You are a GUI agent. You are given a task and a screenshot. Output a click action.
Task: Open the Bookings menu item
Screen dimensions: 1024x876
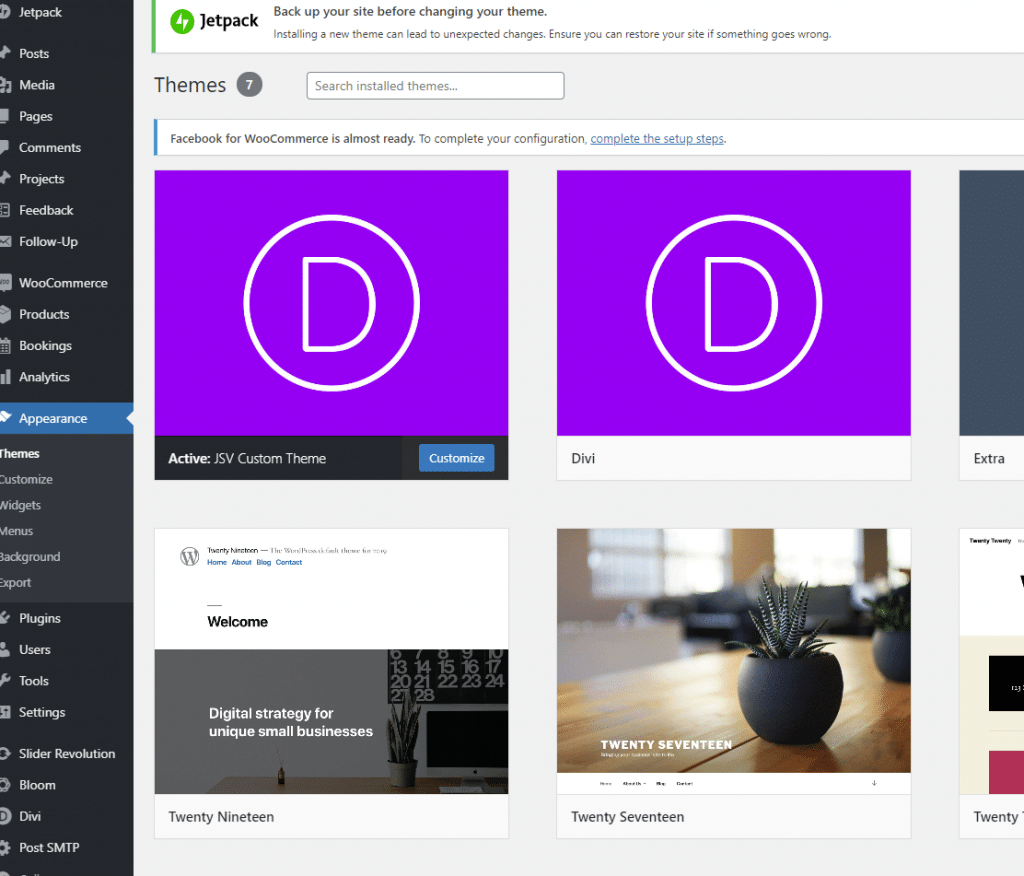(45, 346)
